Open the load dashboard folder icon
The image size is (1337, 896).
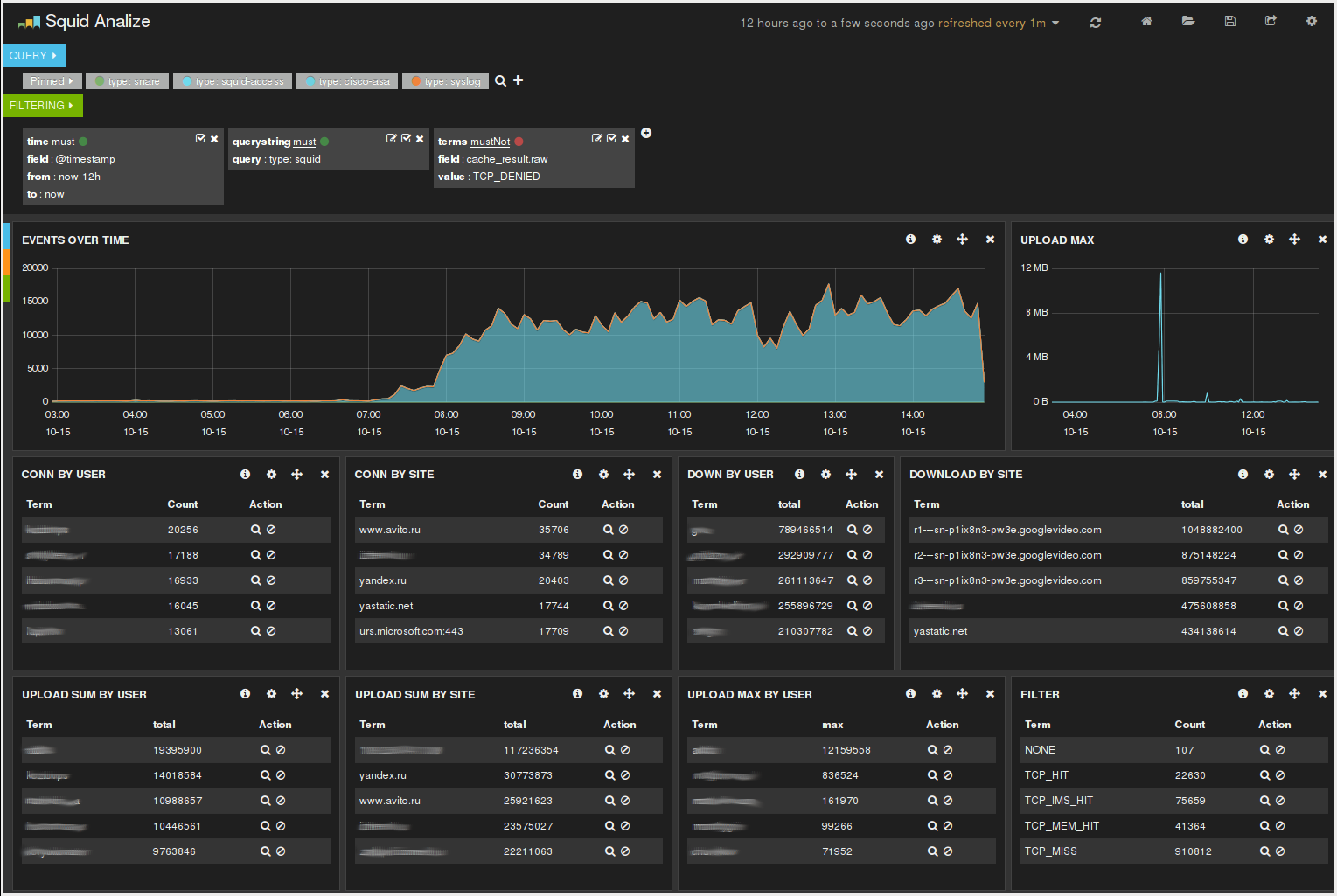(x=1188, y=21)
